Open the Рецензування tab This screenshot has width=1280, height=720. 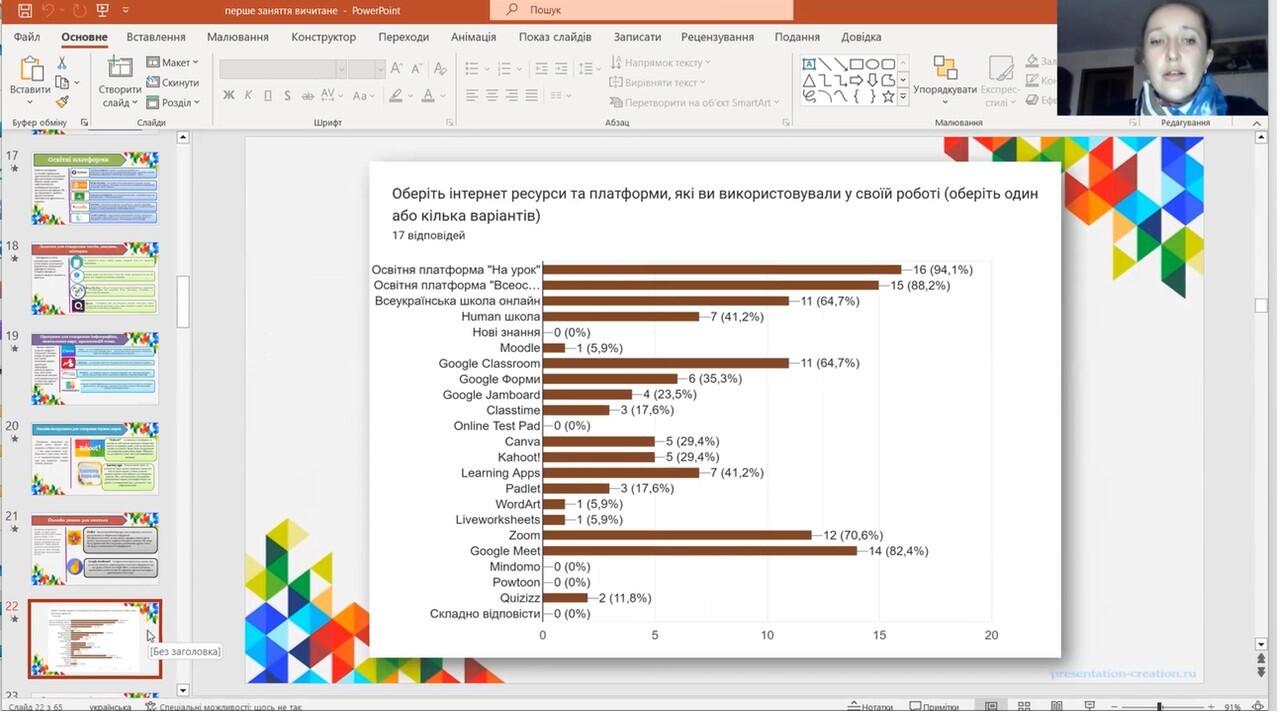tap(717, 37)
